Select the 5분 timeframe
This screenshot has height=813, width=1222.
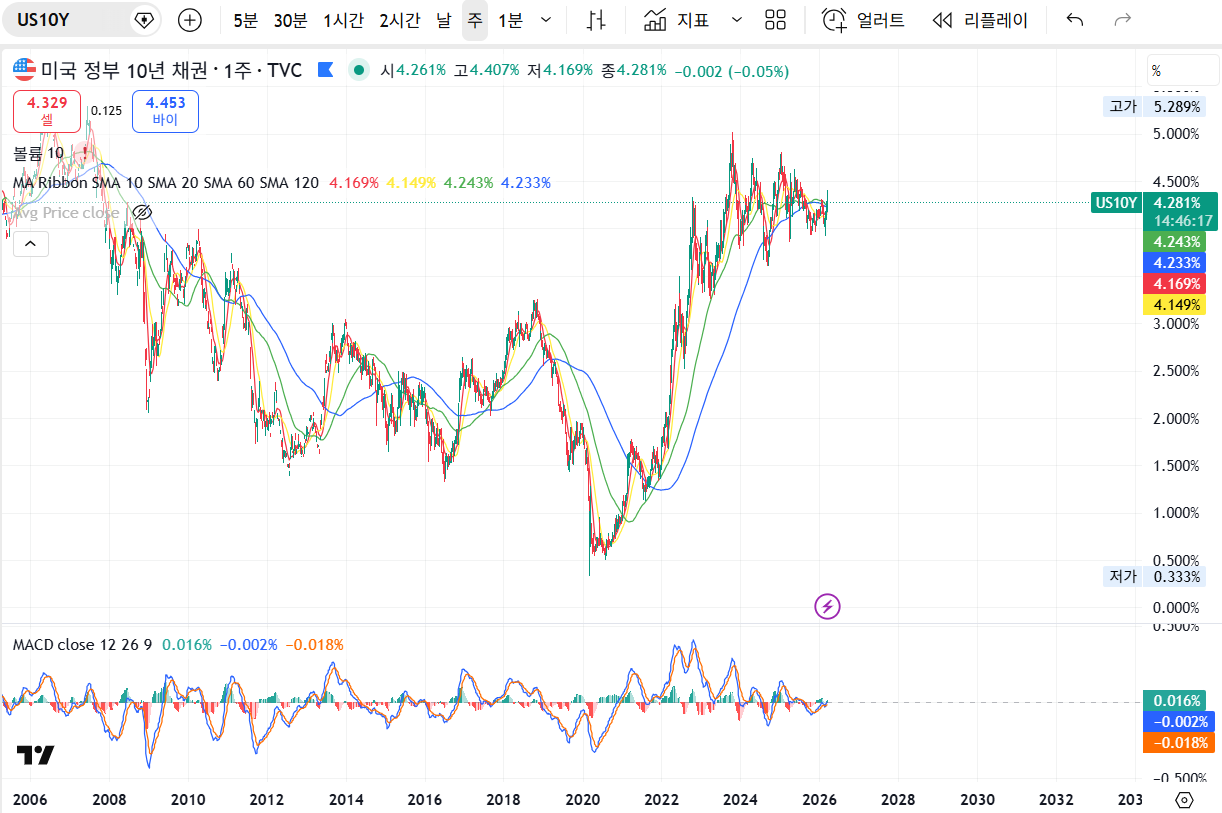tap(245, 20)
